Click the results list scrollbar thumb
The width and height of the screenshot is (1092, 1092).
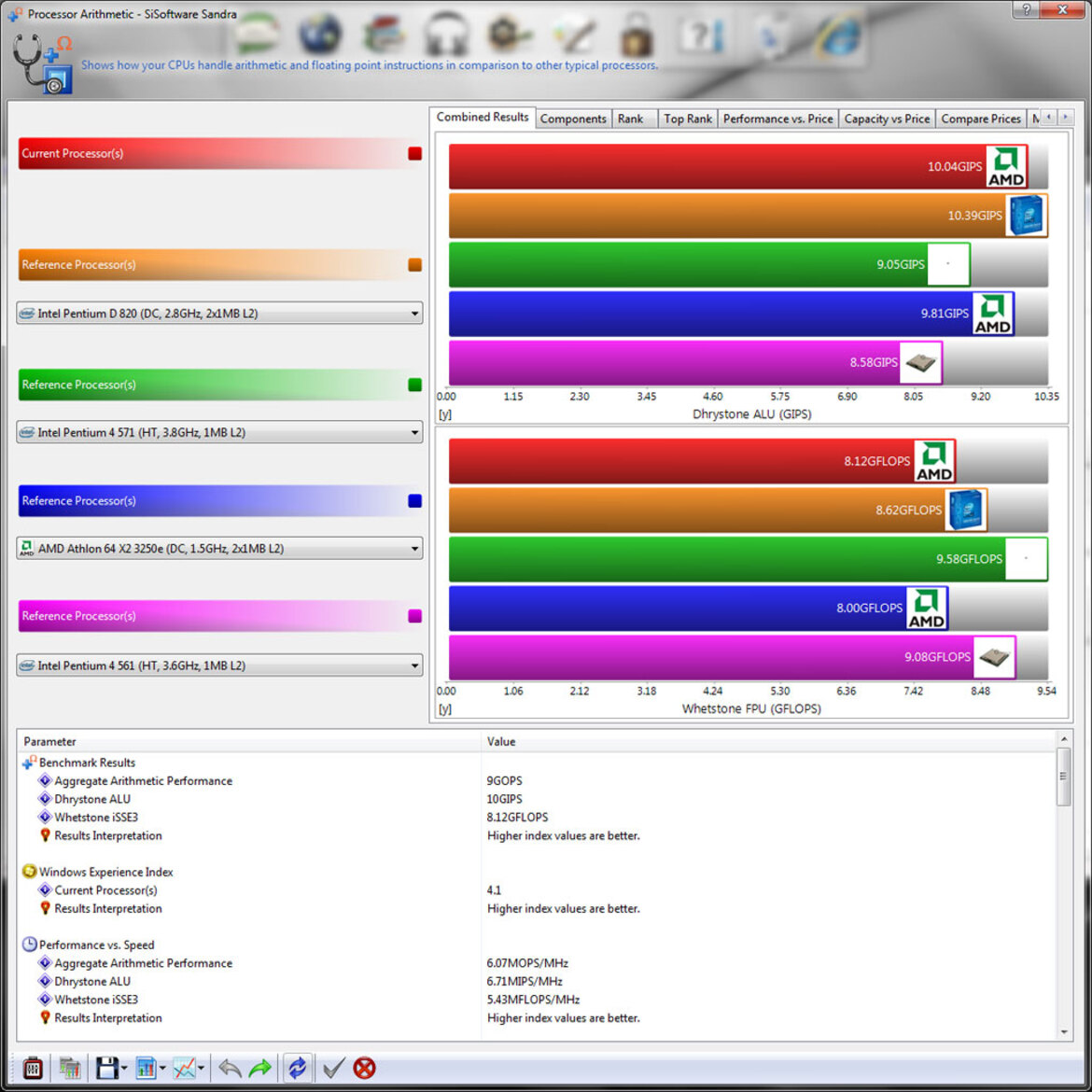click(1063, 777)
